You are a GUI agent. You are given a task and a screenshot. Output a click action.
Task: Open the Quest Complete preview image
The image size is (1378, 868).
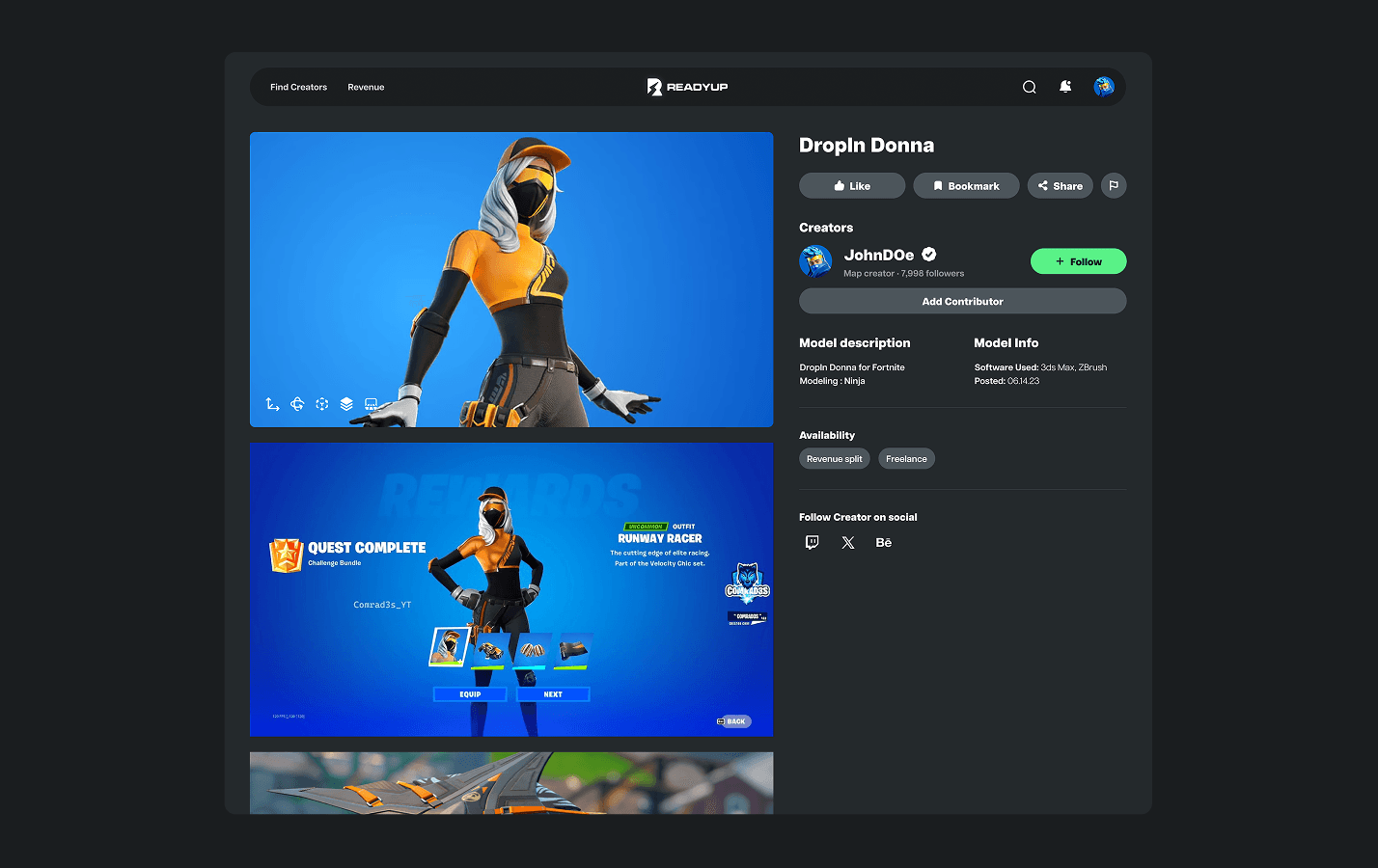point(511,589)
